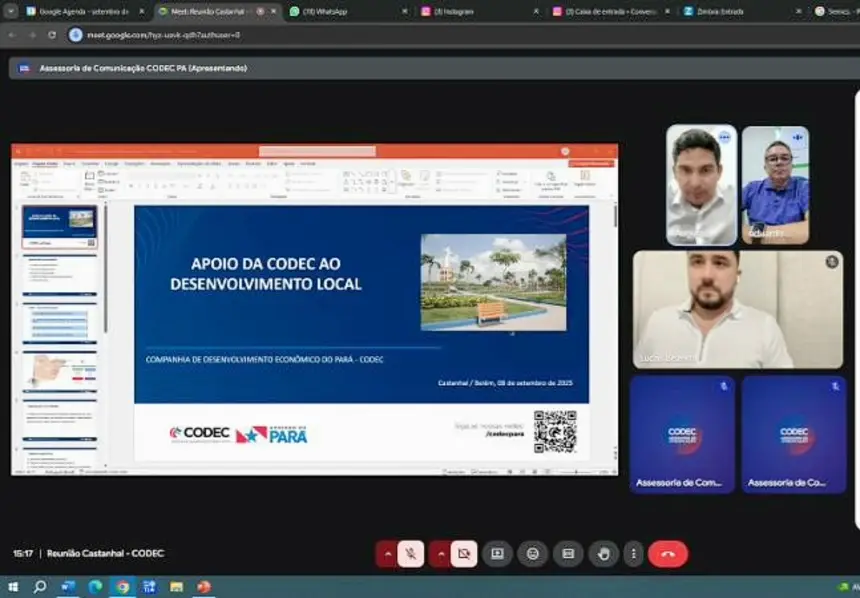860x598 pixels.
Task: Click the present screen button
Action: tap(497, 554)
